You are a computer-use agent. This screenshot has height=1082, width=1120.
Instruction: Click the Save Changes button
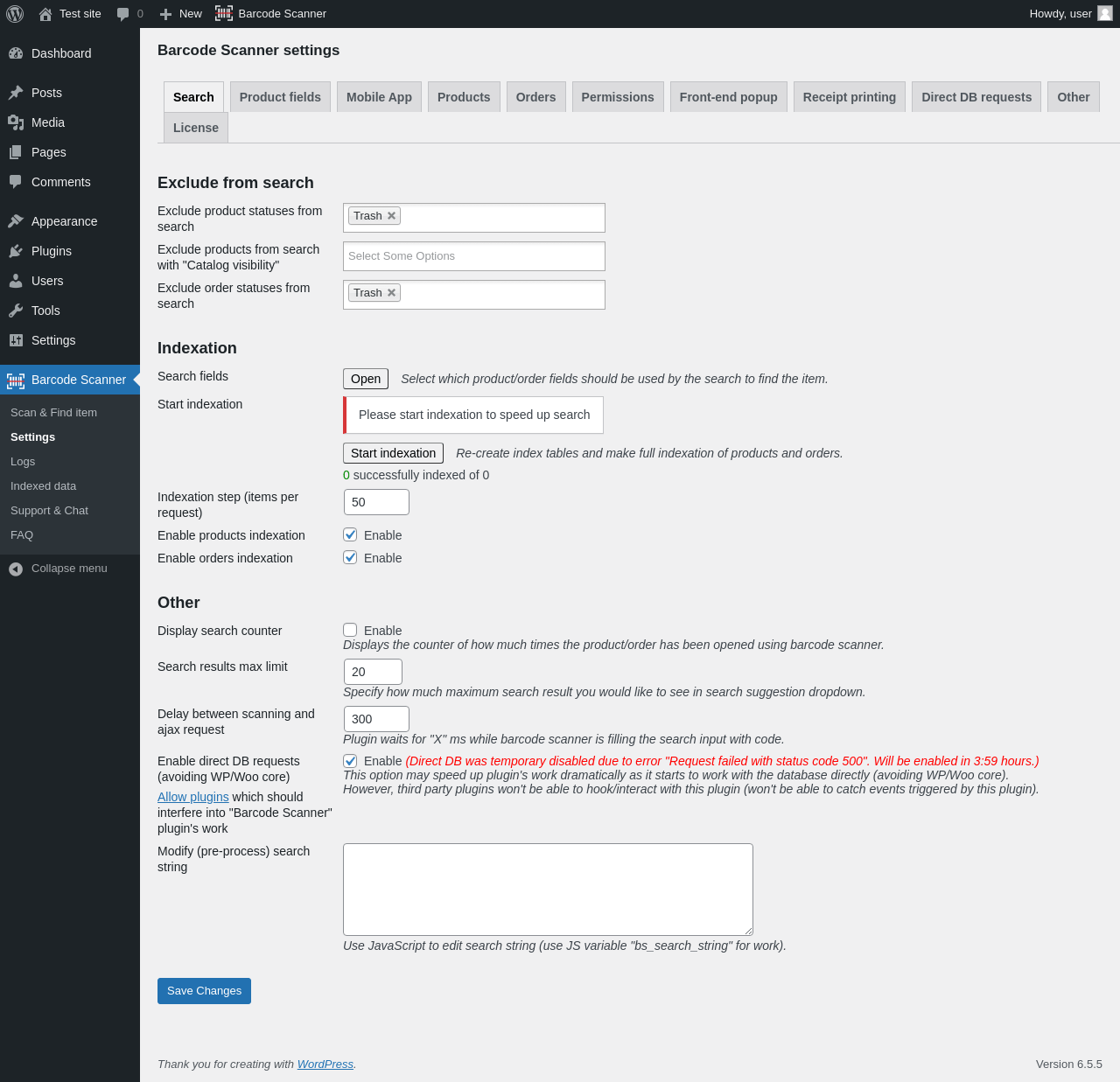point(204,991)
